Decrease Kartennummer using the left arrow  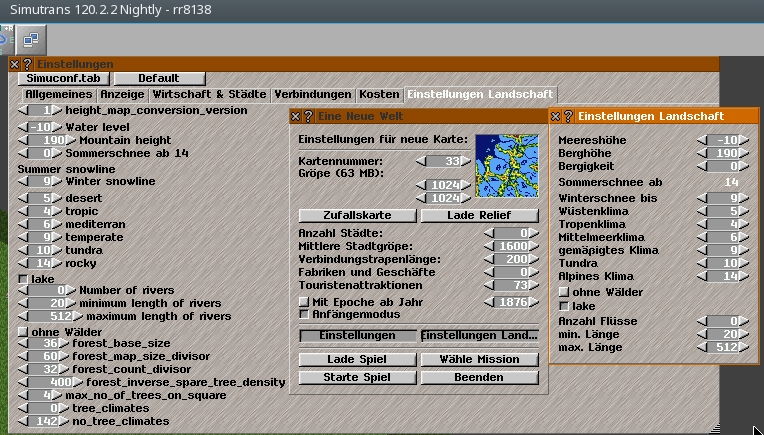(422, 161)
